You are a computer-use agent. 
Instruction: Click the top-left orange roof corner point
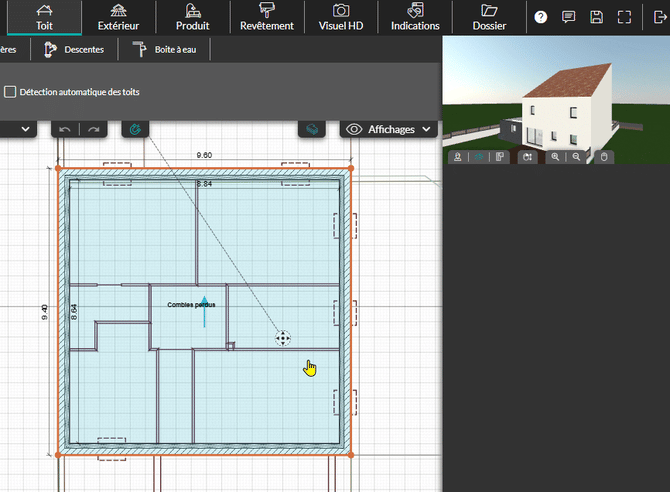59,168
